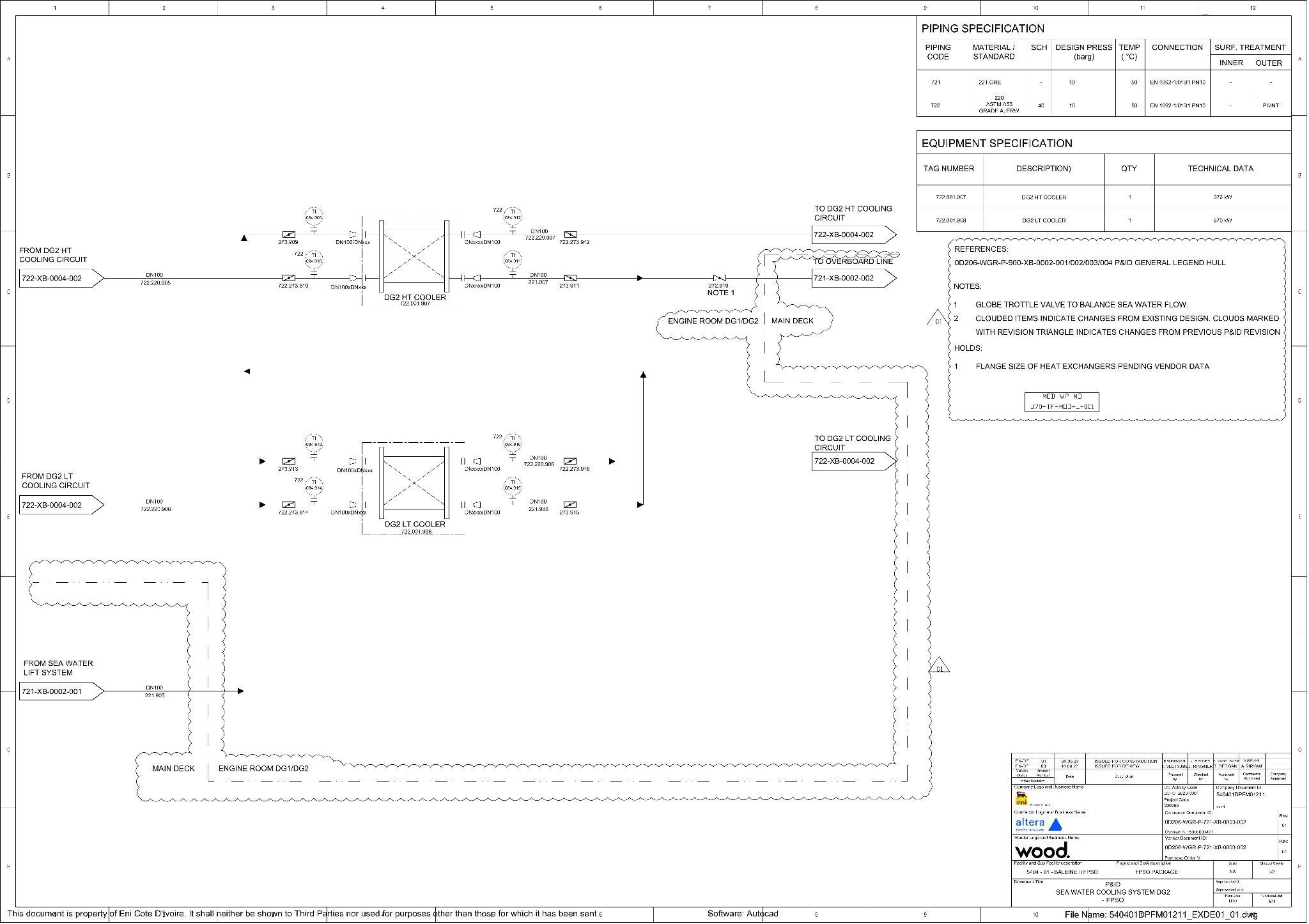Click the butterfly valve symbol tagged 722.273.914

289,504
